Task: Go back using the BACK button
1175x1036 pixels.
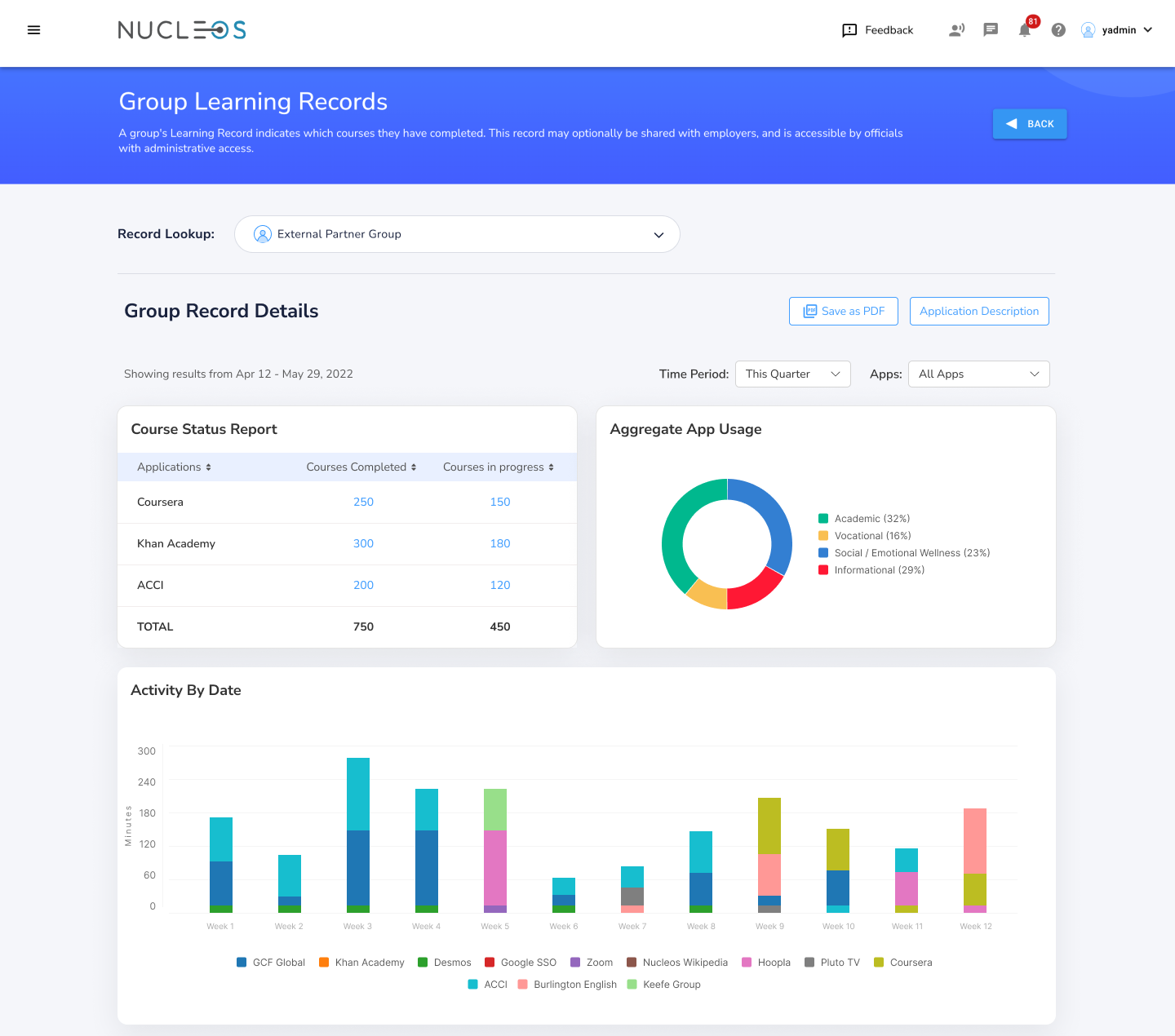Action: pyautogui.click(x=1030, y=124)
